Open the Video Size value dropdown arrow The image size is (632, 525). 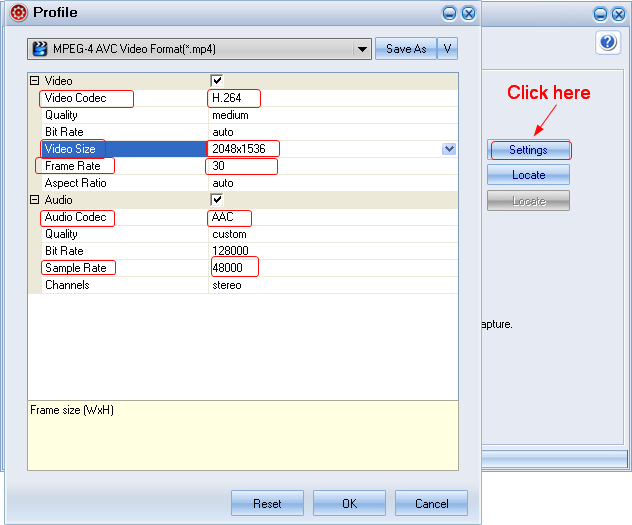pyautogui.click(x=449, y=149)
